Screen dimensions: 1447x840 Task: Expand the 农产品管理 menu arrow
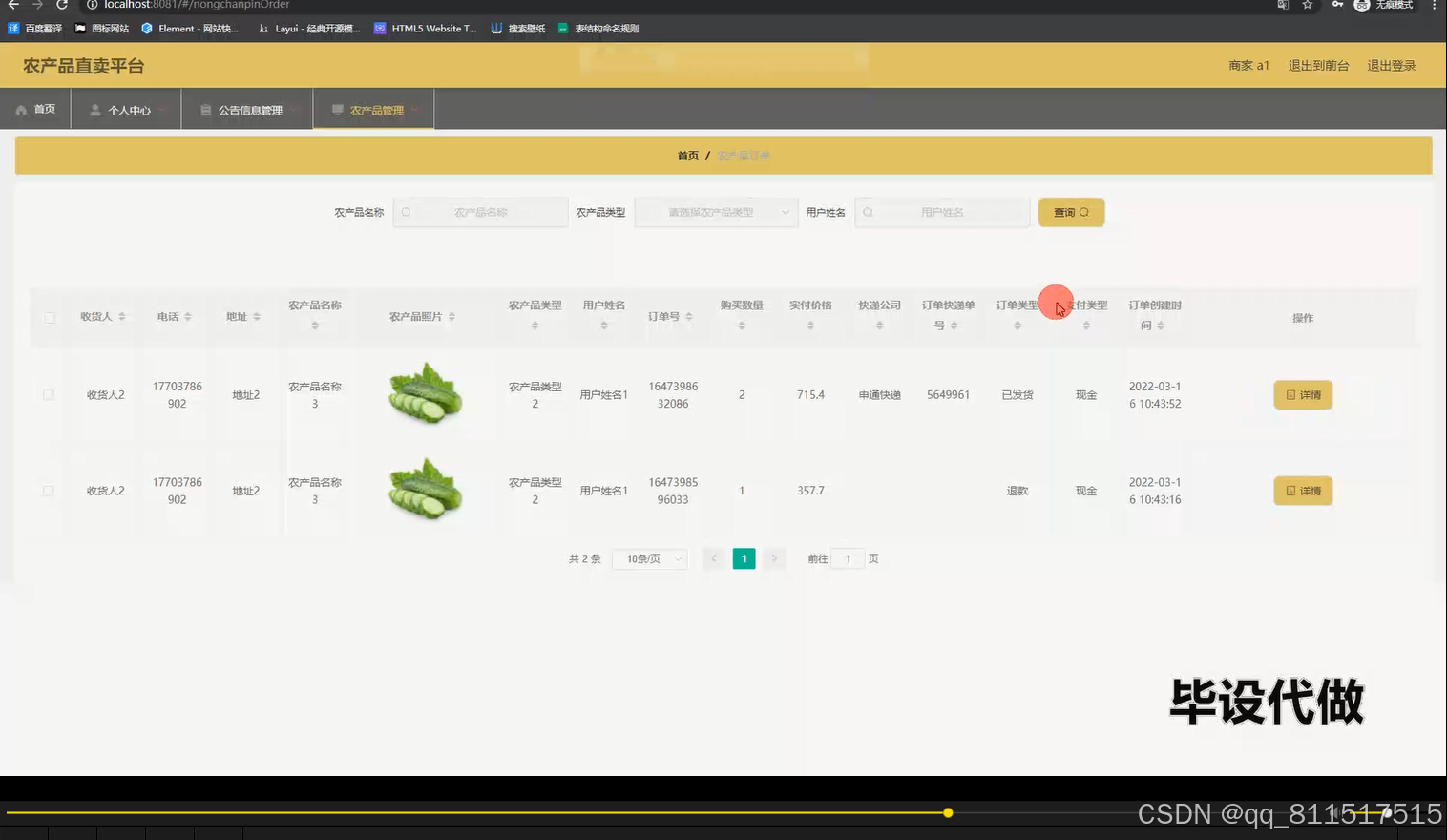[x=416, y=110]
